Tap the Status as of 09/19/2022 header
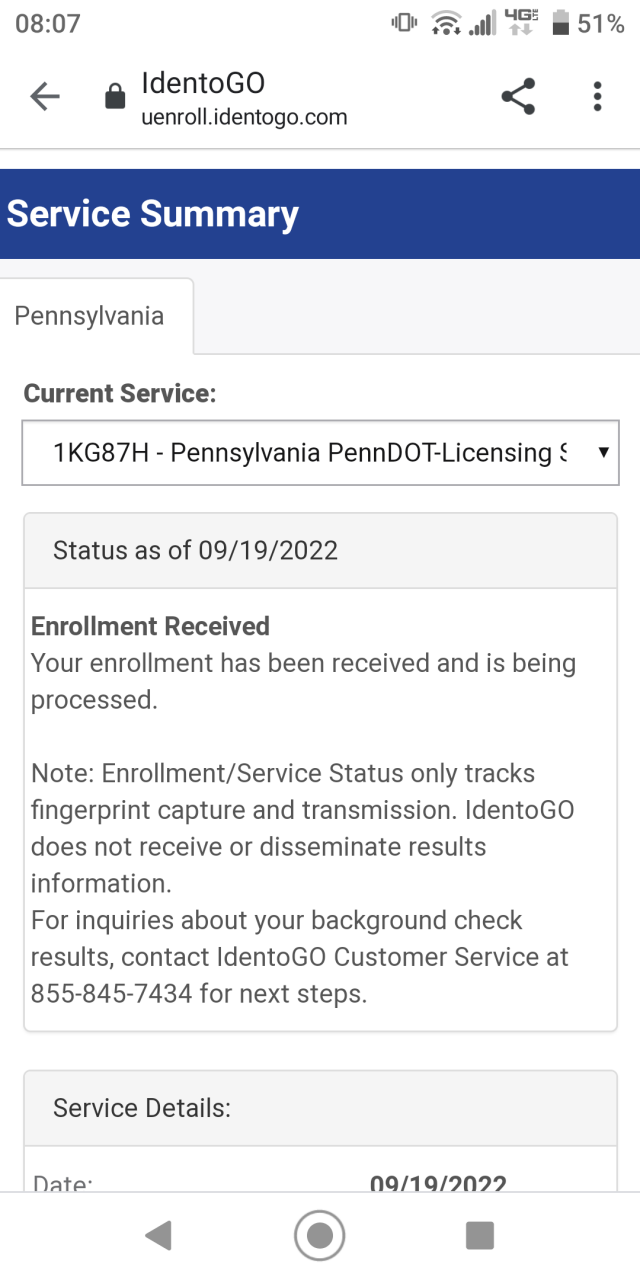 195,550
